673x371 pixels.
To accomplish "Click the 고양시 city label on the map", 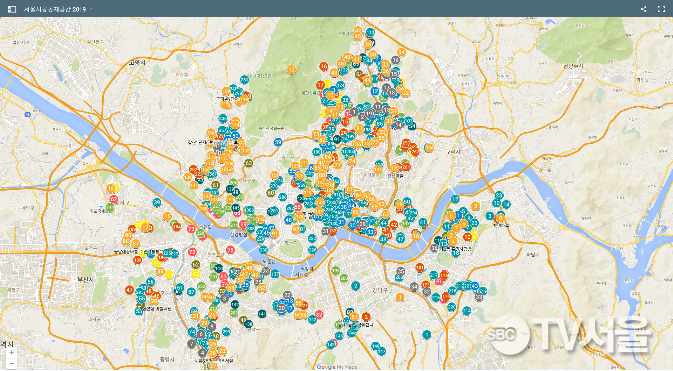I will pos(137,63).
